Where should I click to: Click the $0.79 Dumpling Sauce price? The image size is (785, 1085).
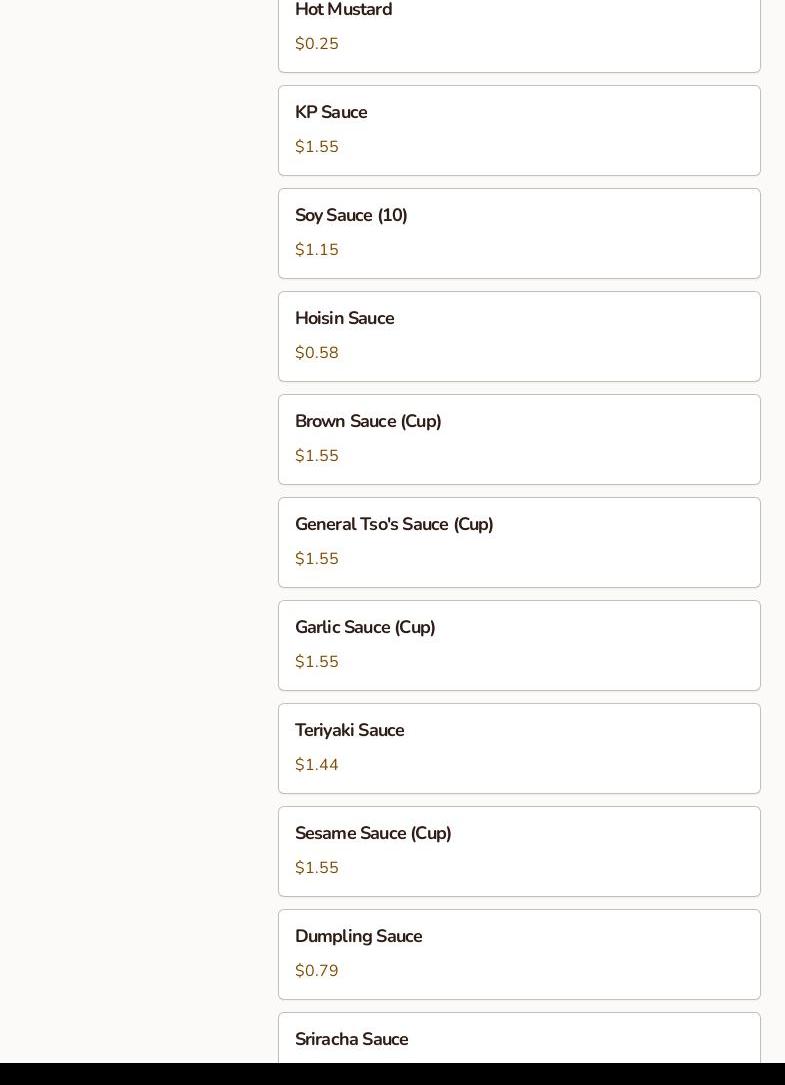click(x=317, y=971)
